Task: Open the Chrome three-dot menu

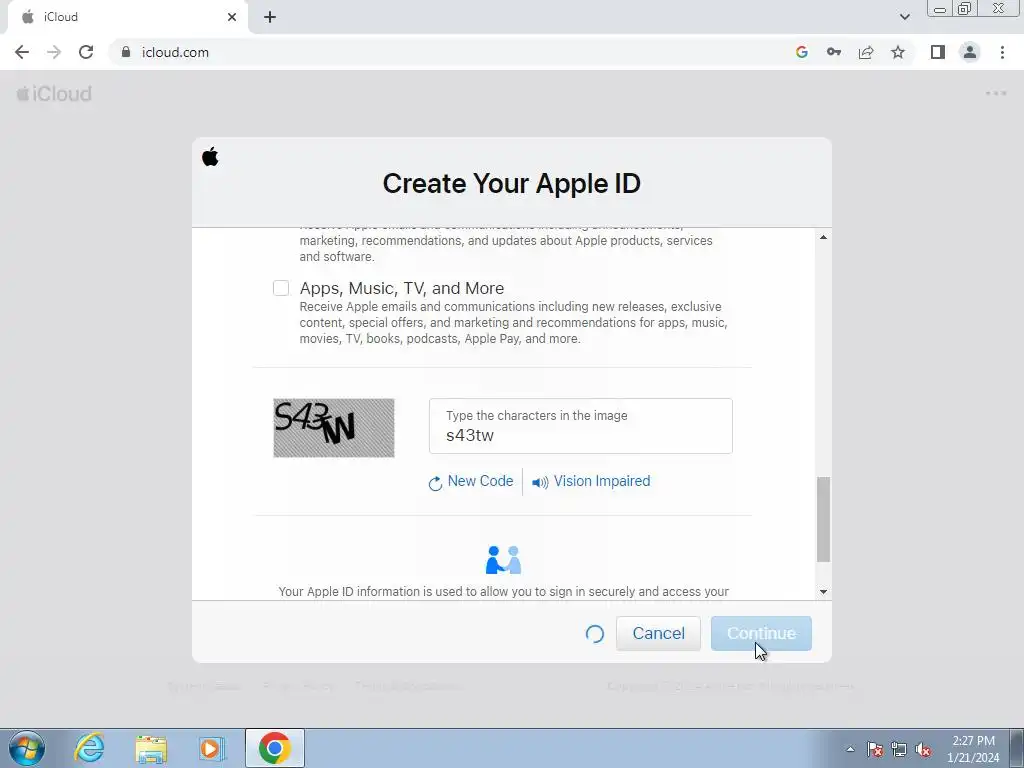Action: click(1002, 52)
